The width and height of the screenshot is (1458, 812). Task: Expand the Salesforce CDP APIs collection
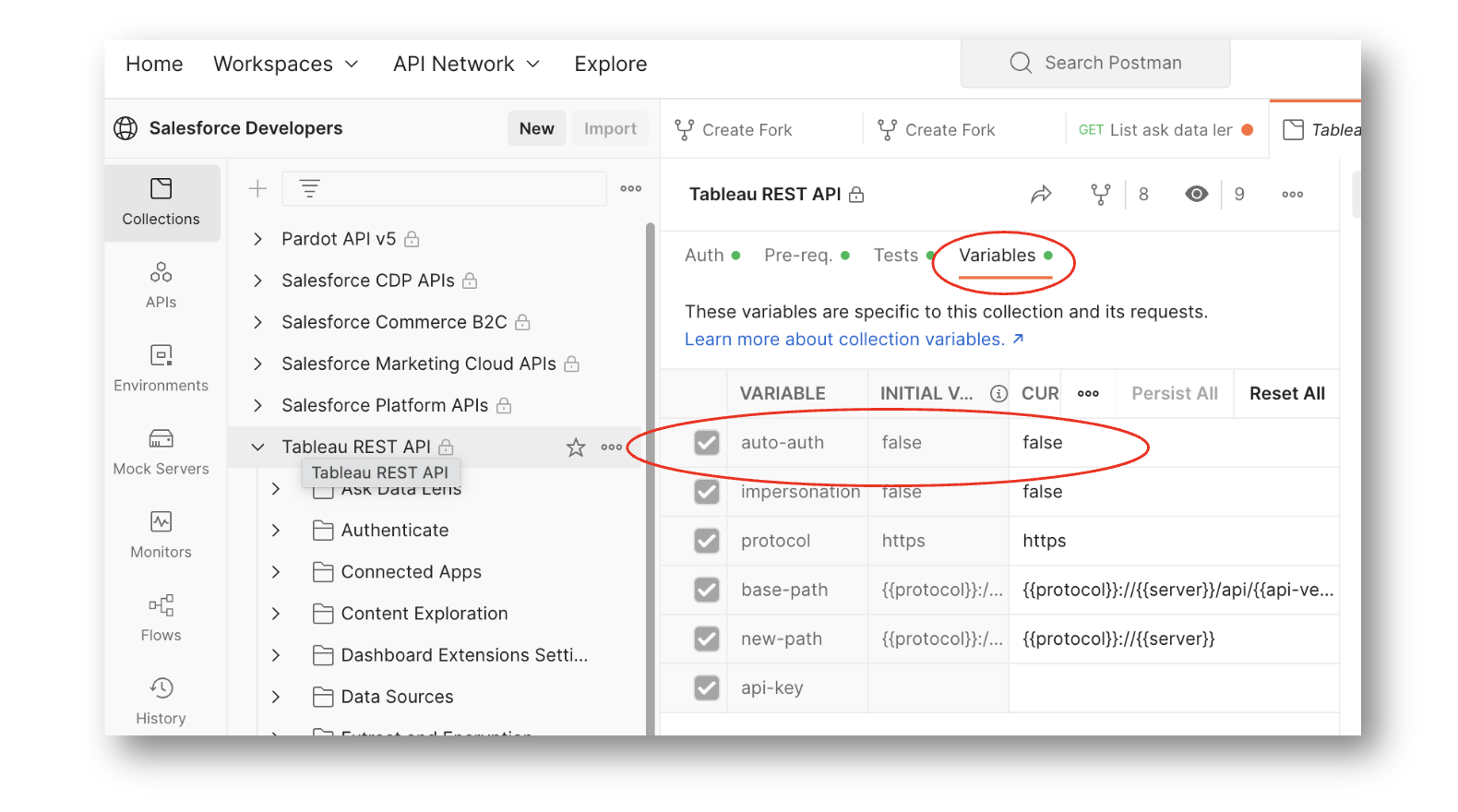pos(257,281)
